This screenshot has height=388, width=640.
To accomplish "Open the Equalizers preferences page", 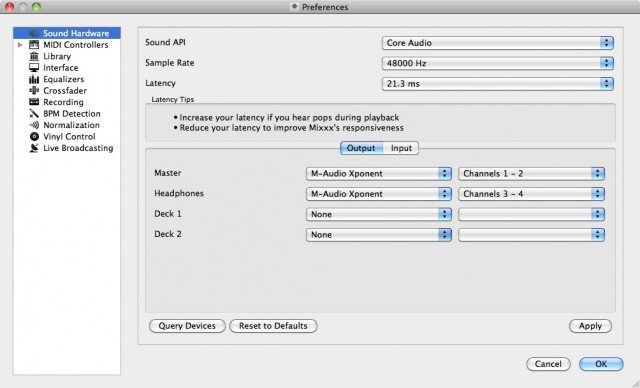I will click(64, 79).
